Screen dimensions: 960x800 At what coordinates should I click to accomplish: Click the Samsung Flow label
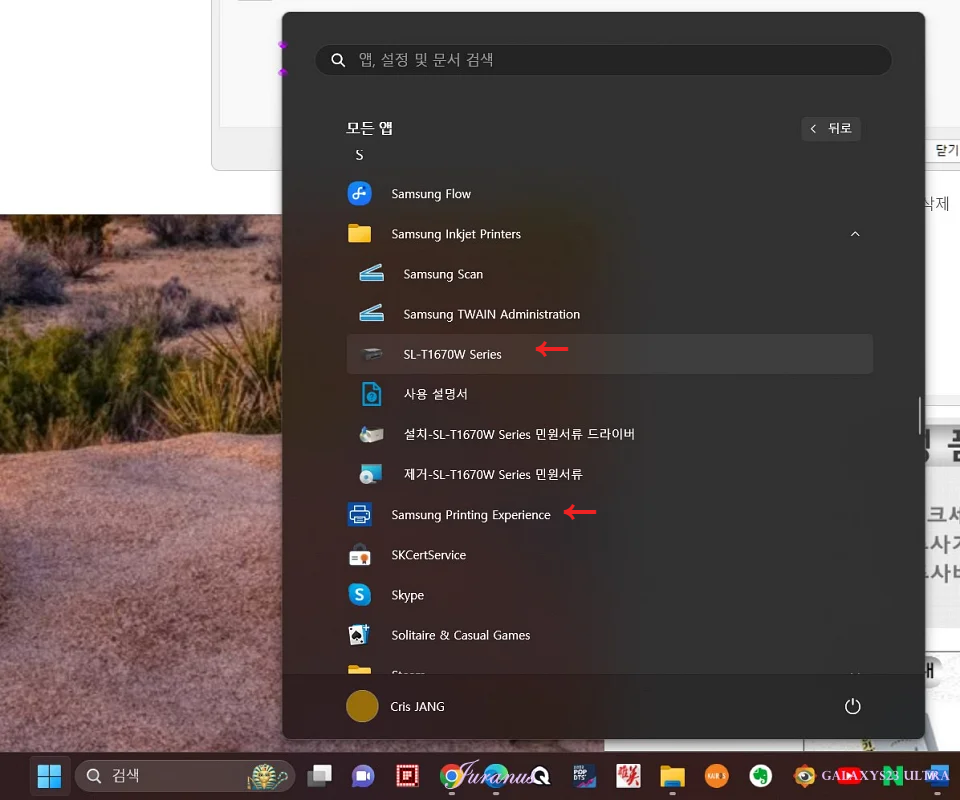pos(431,194)
